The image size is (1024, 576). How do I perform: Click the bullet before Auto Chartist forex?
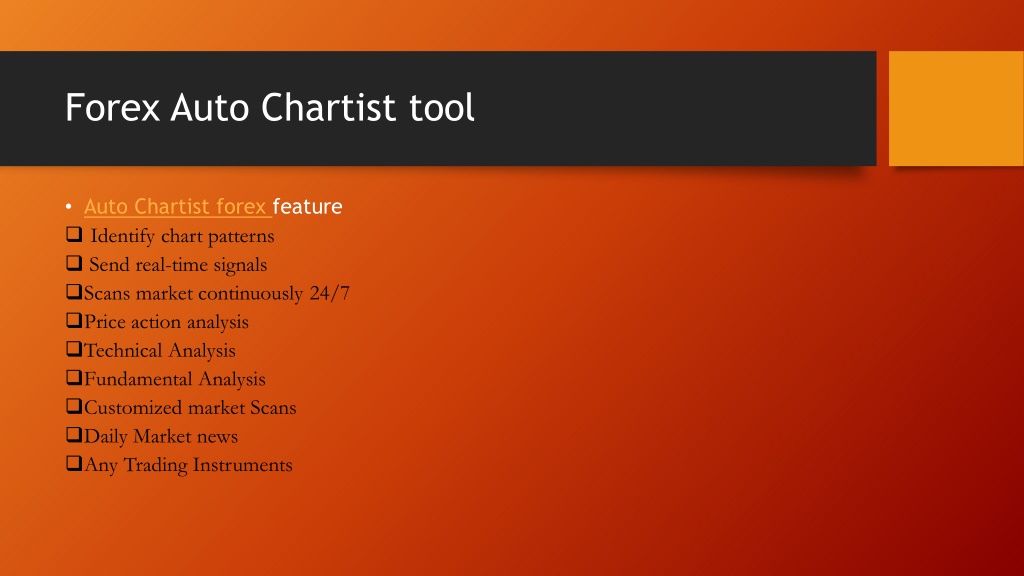point(69,207)
